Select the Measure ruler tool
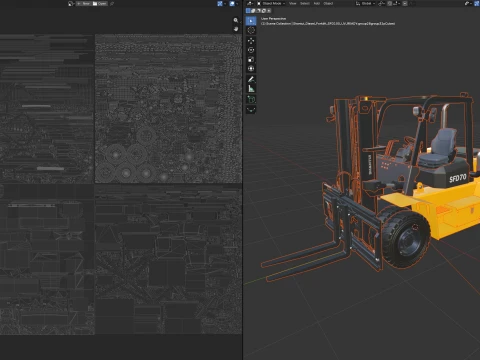The width and height of the screenshot is (480, 360). [251, 89]
